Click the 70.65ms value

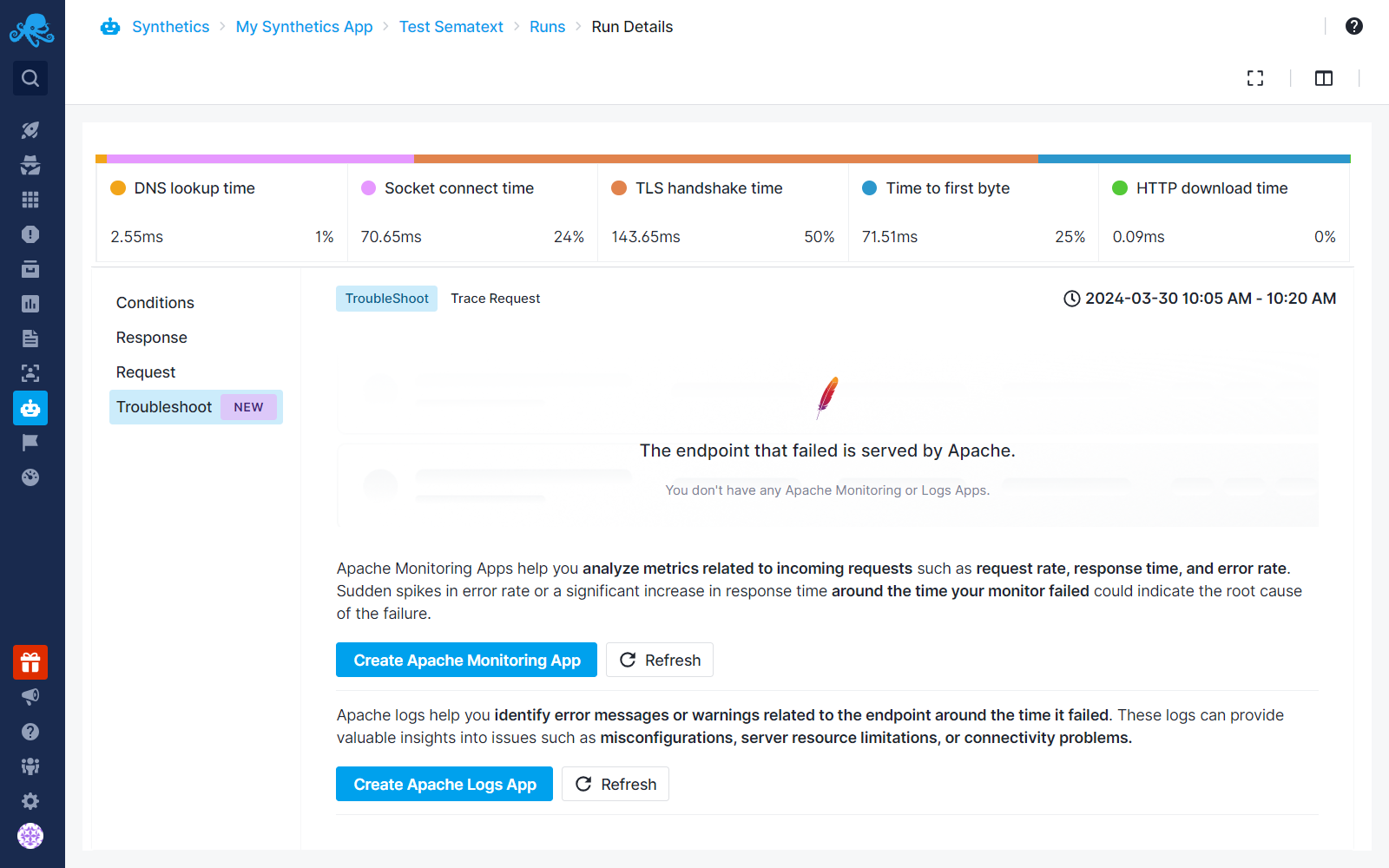coord(392,237)
